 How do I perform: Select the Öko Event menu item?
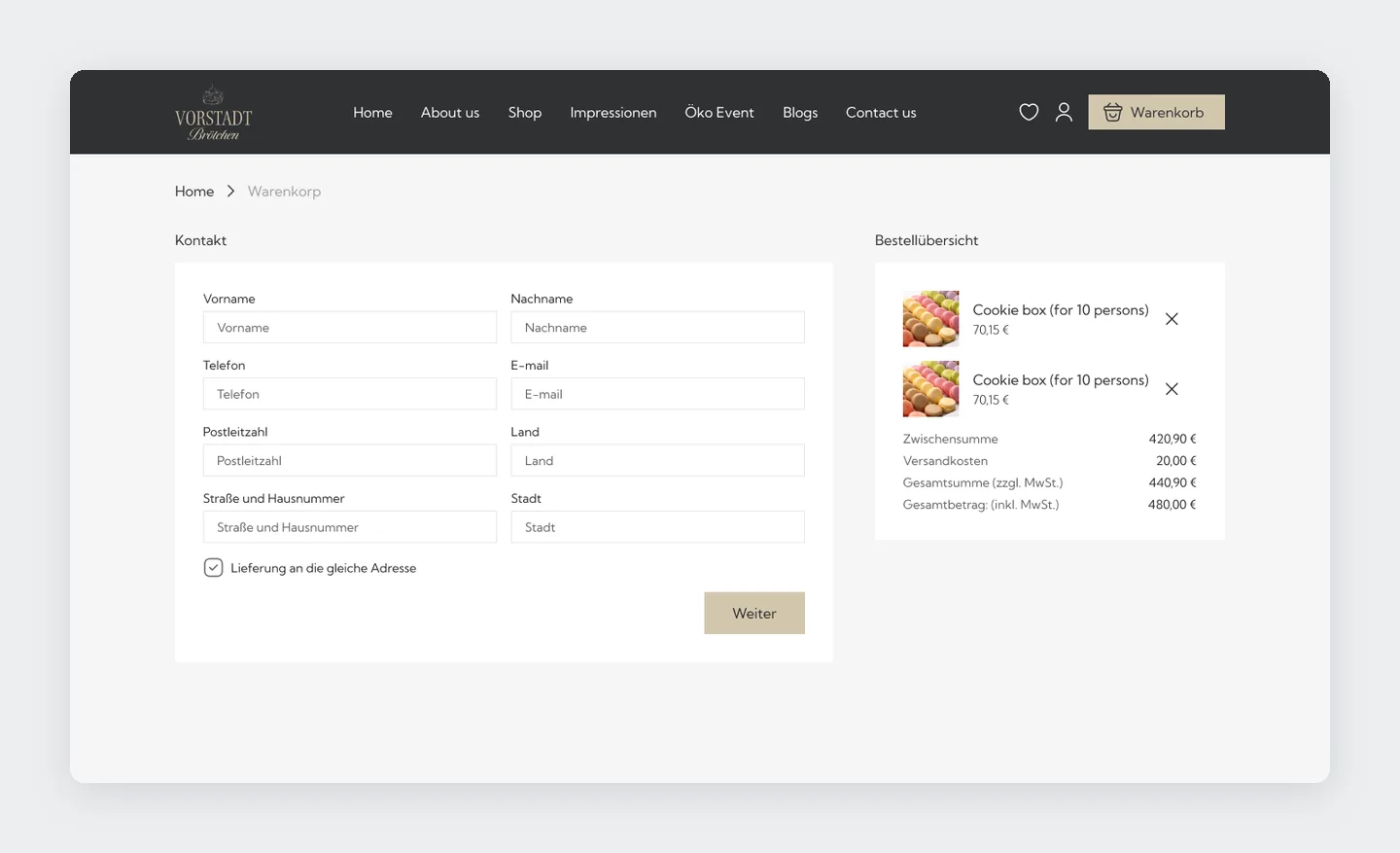719,112
